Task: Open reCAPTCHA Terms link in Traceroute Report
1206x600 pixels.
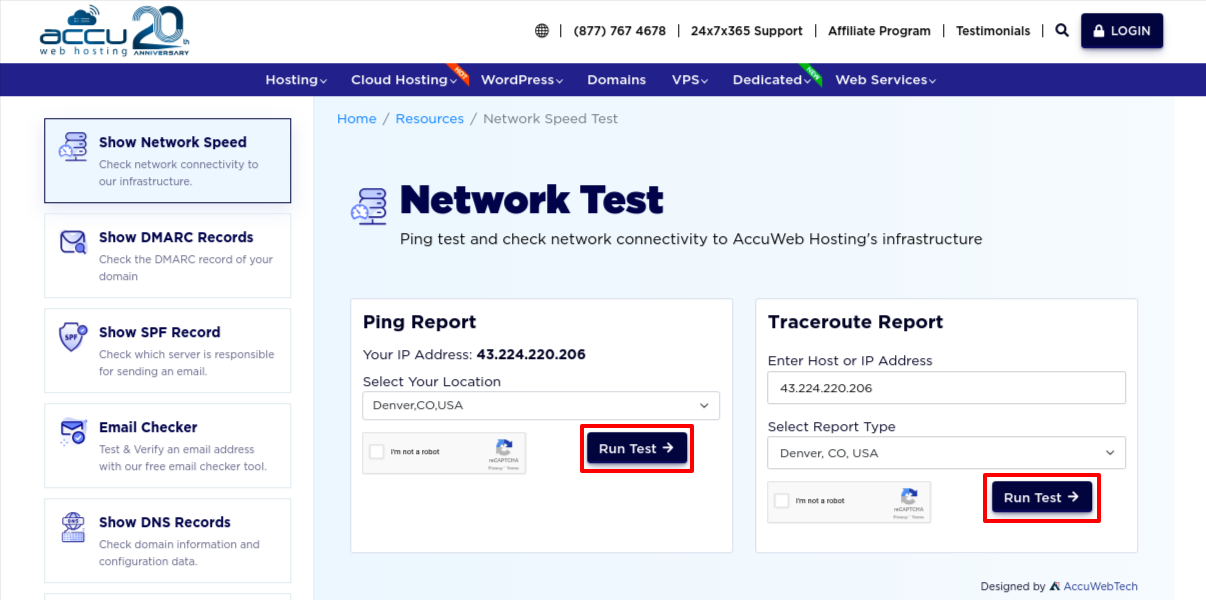Action: 917,517
